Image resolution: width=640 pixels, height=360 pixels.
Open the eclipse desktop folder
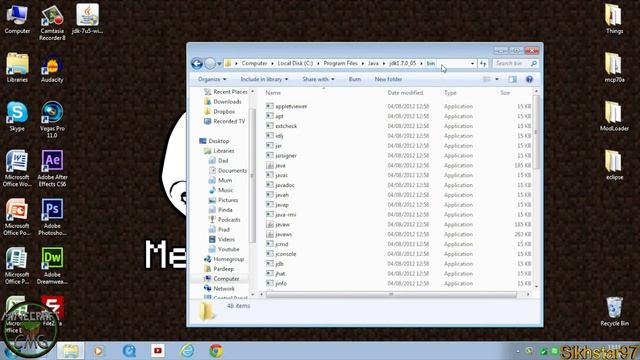(614, 166)
